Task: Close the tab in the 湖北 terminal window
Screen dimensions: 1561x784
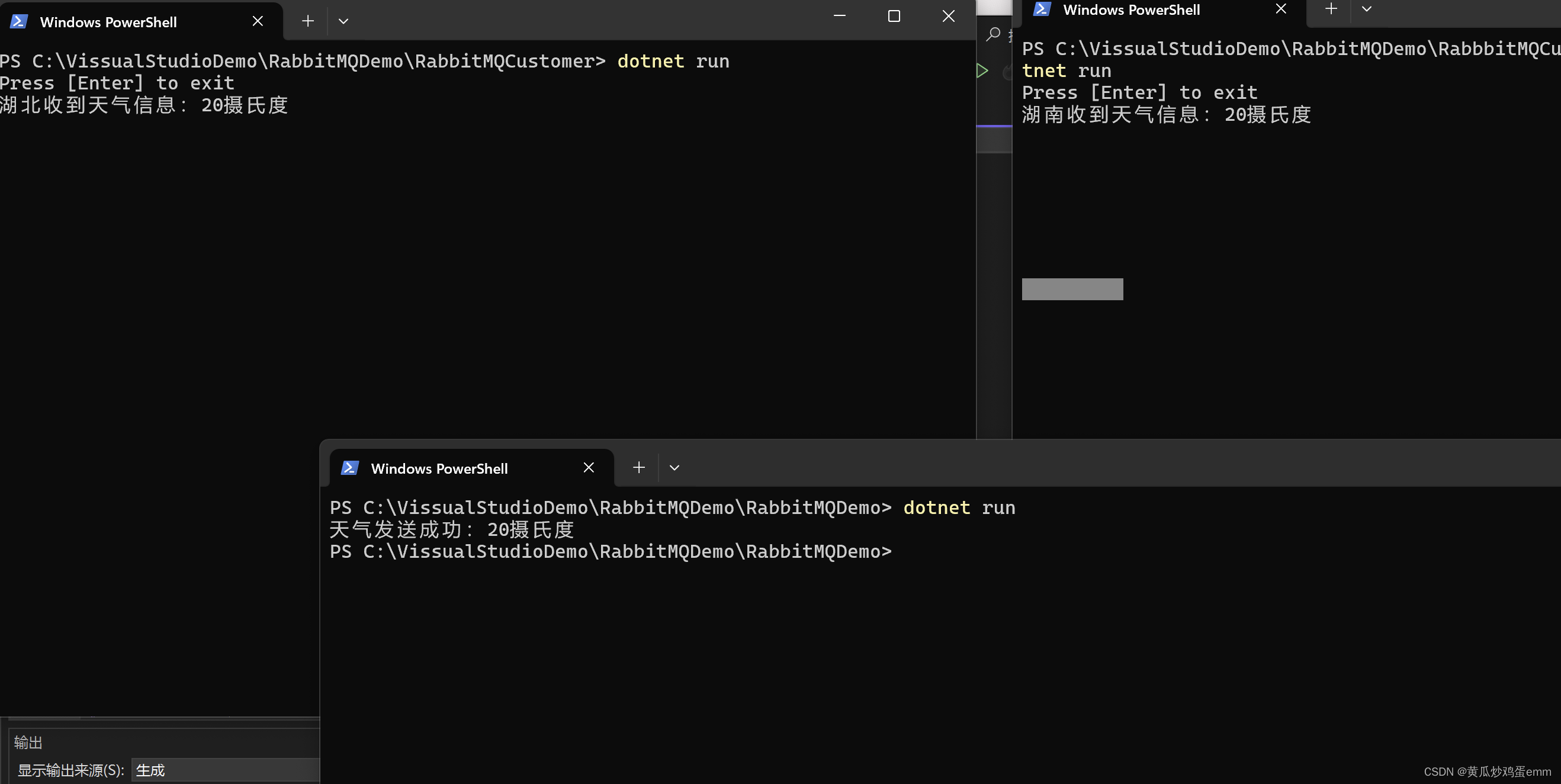Action: pos(258,21)
